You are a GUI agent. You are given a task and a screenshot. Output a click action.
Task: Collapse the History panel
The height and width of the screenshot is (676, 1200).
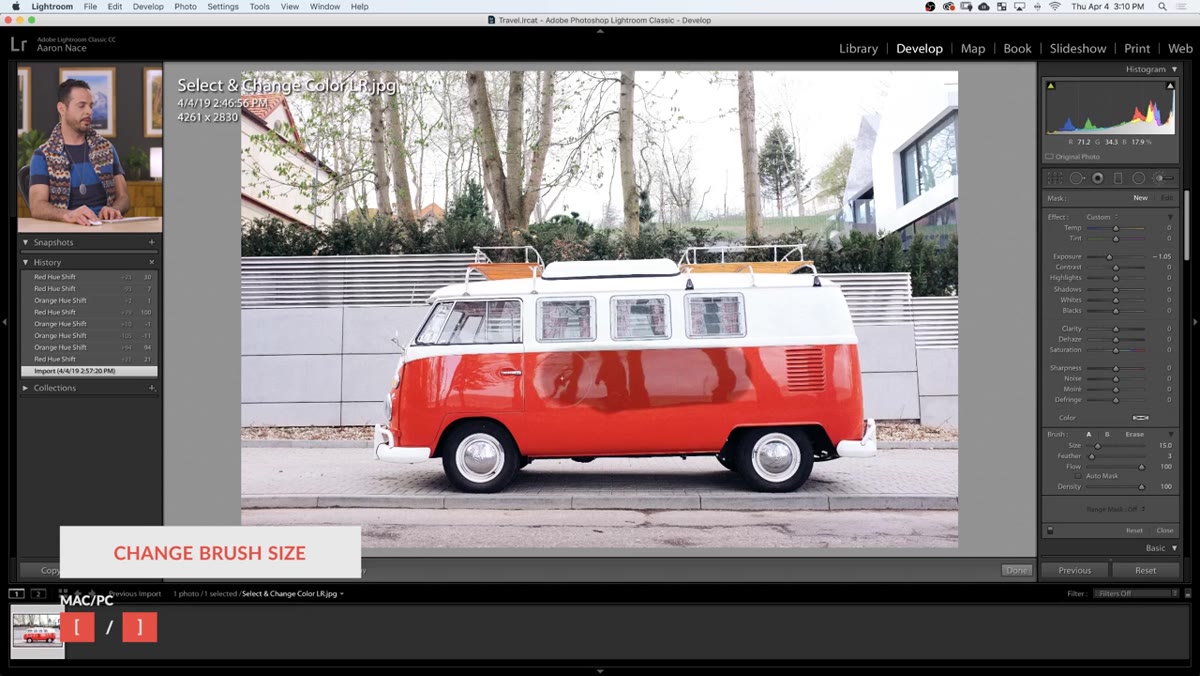[26, 262]
